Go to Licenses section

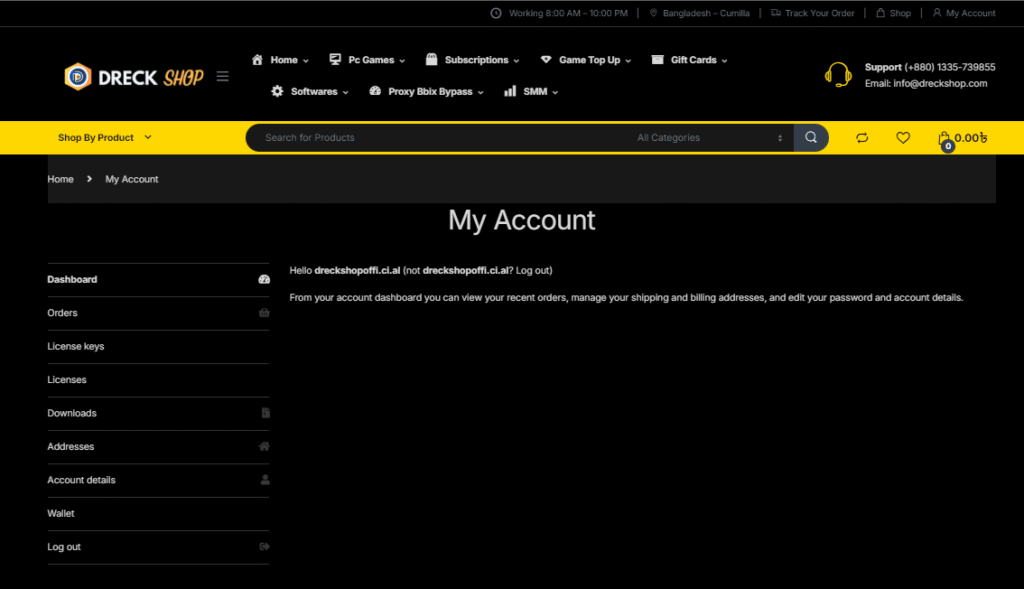pyautogui.click(x=158, y=380)
